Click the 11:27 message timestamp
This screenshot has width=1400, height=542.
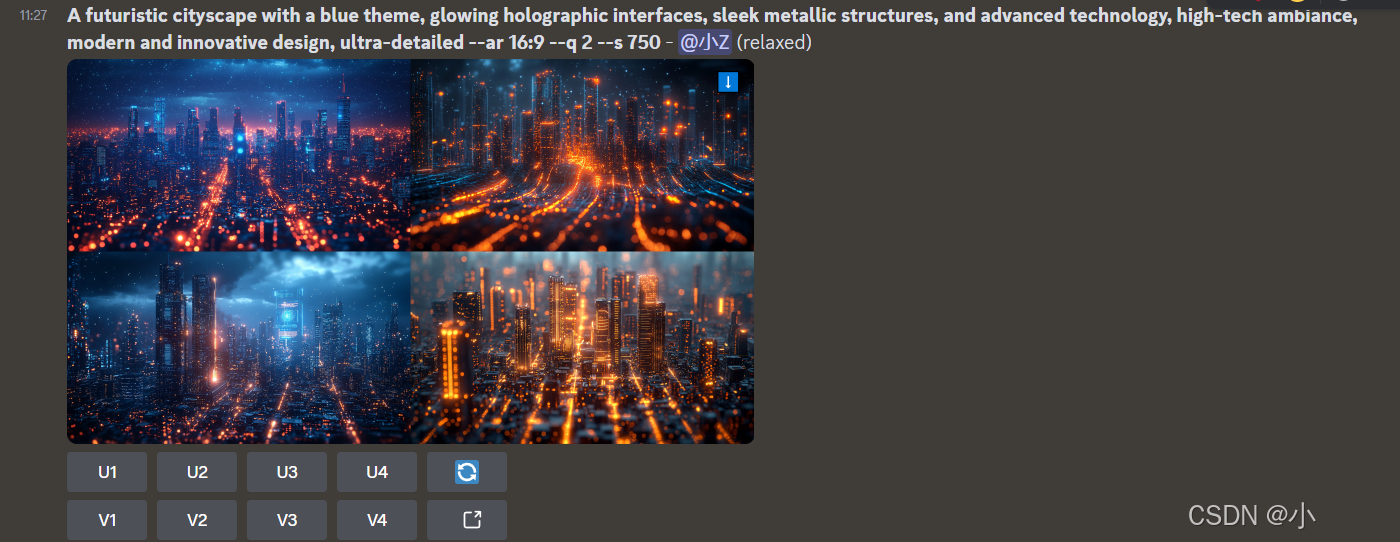pyautogui.click(x=33, y=16)
